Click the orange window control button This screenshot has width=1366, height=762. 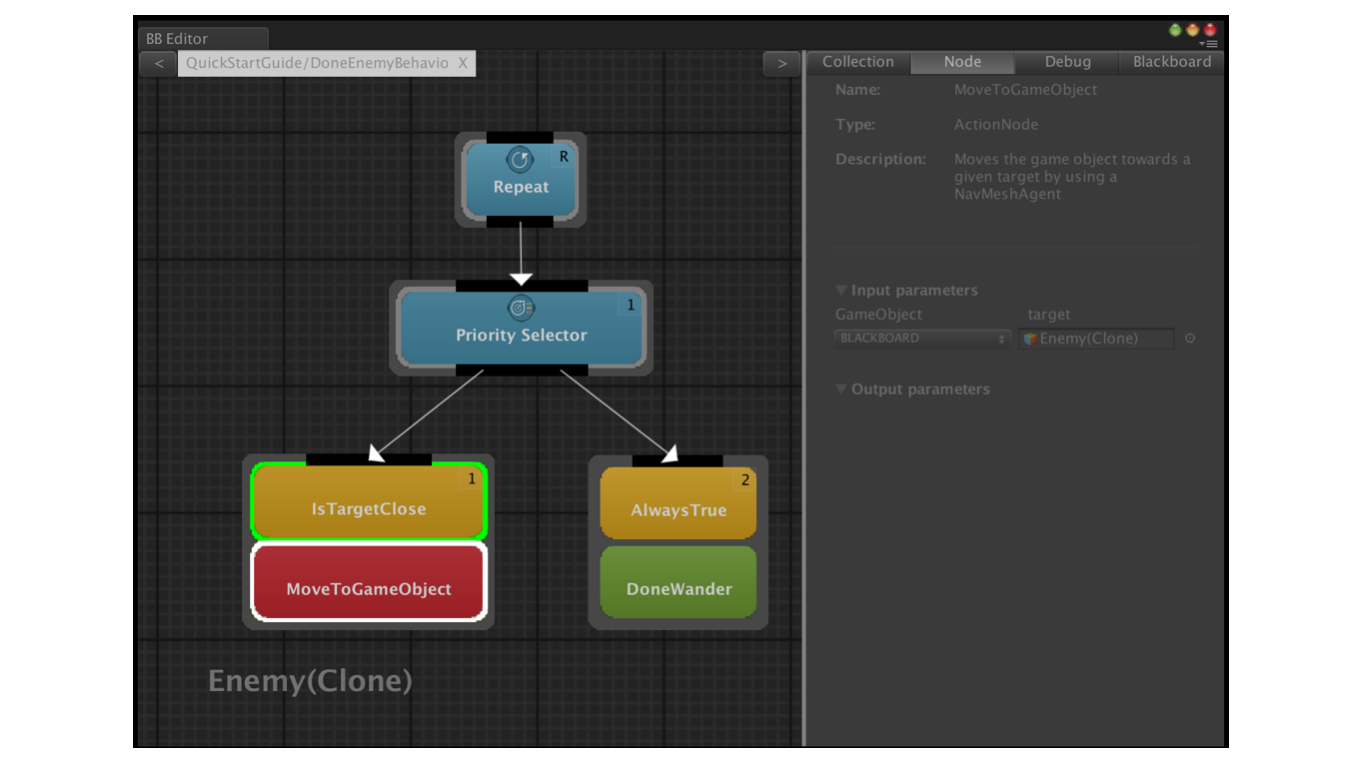point(1193,30)
